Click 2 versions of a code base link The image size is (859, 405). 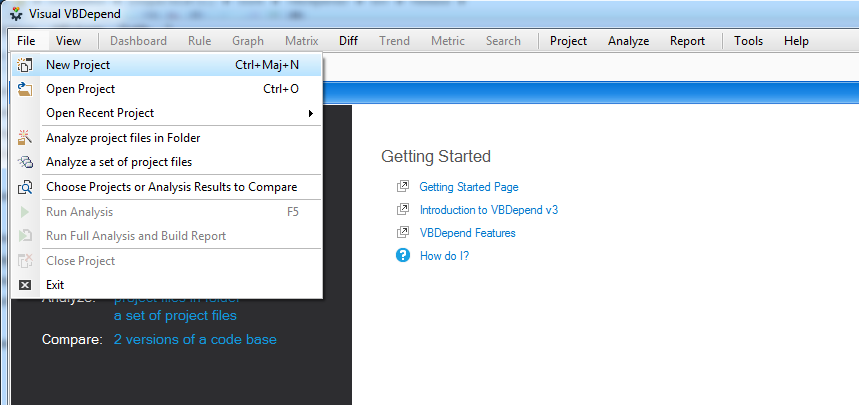click(x=195, y=339)
